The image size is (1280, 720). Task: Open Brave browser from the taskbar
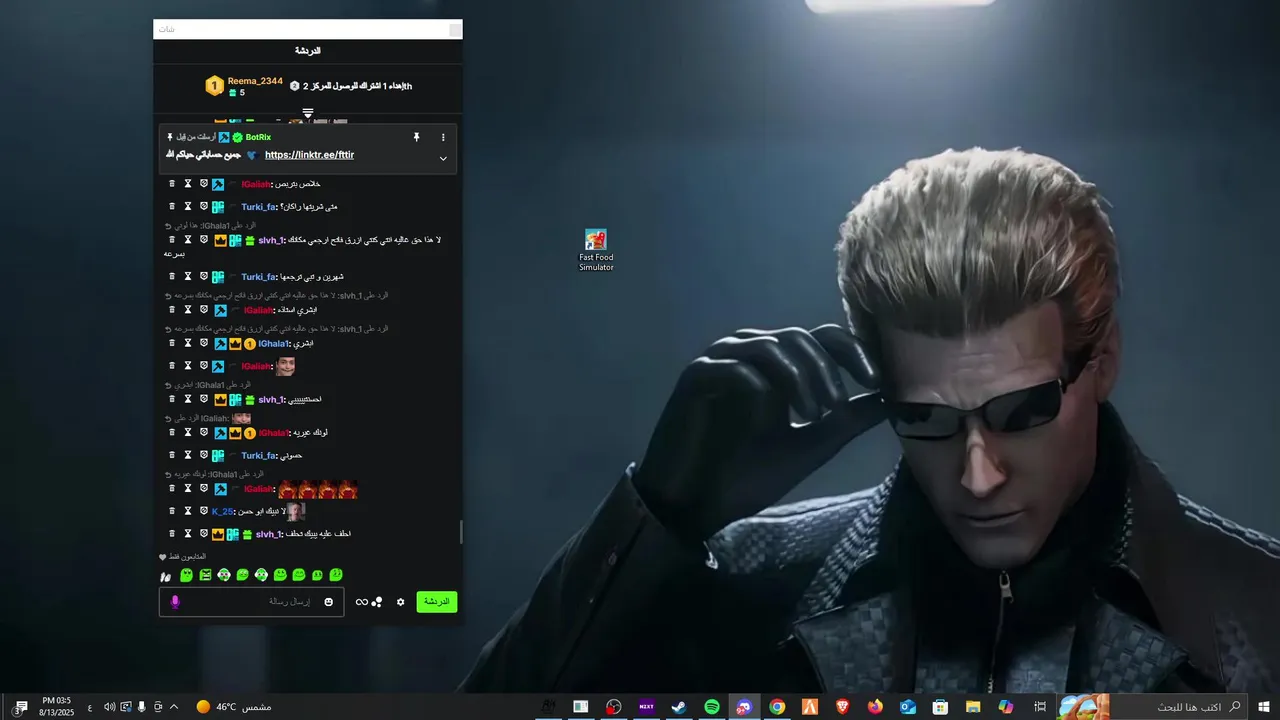[843, 706]
